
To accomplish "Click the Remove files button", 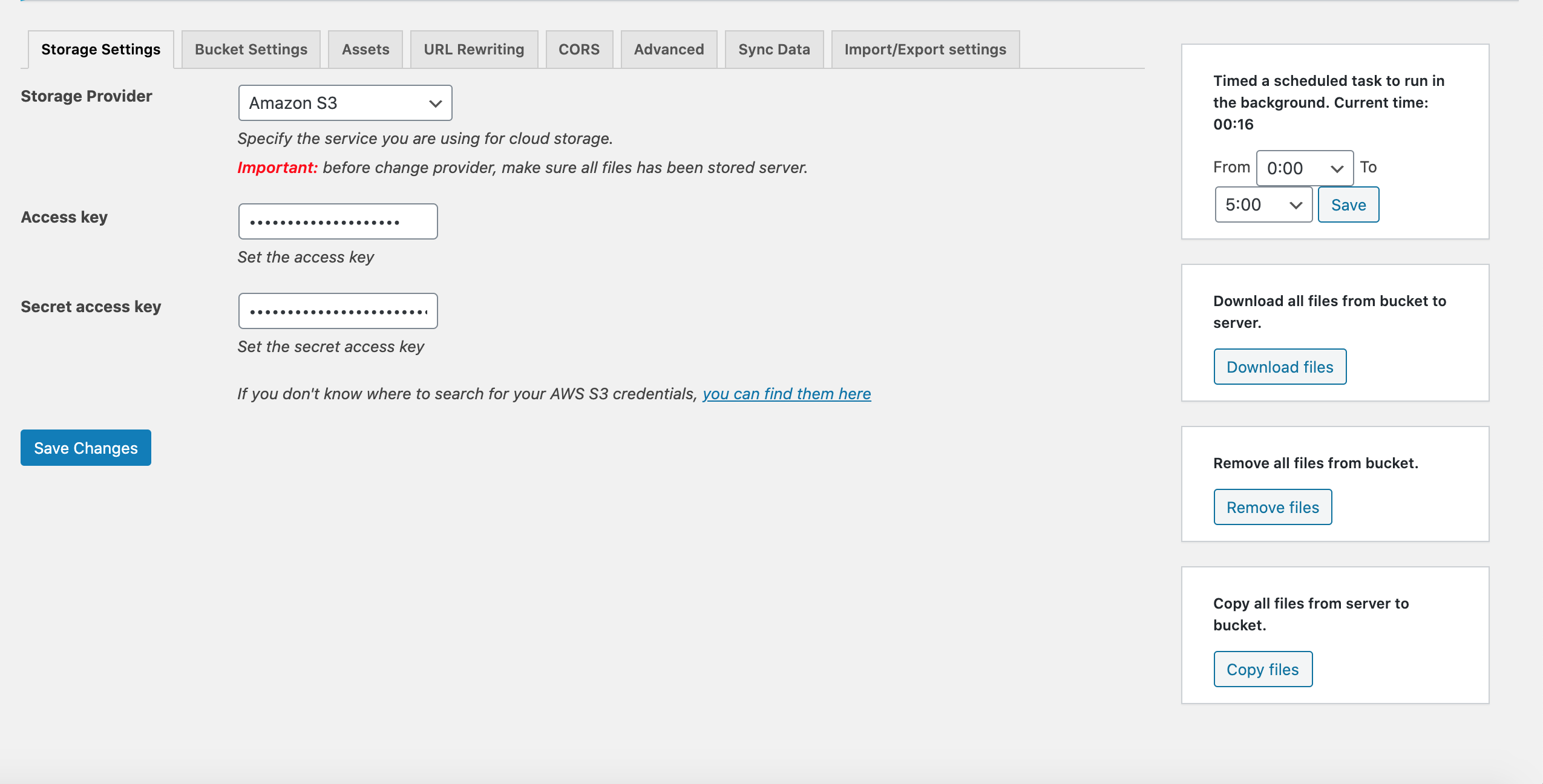I will (x=1272, y=507).
